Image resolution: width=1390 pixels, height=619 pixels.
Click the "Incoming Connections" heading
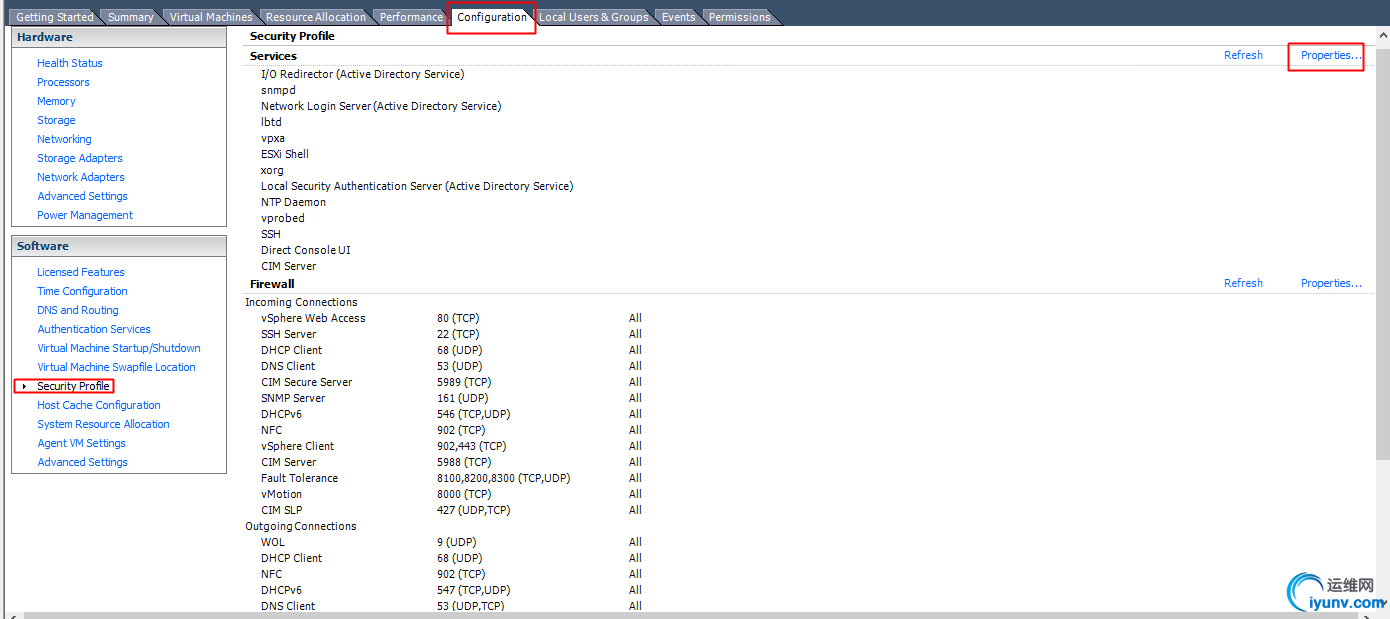301,302
